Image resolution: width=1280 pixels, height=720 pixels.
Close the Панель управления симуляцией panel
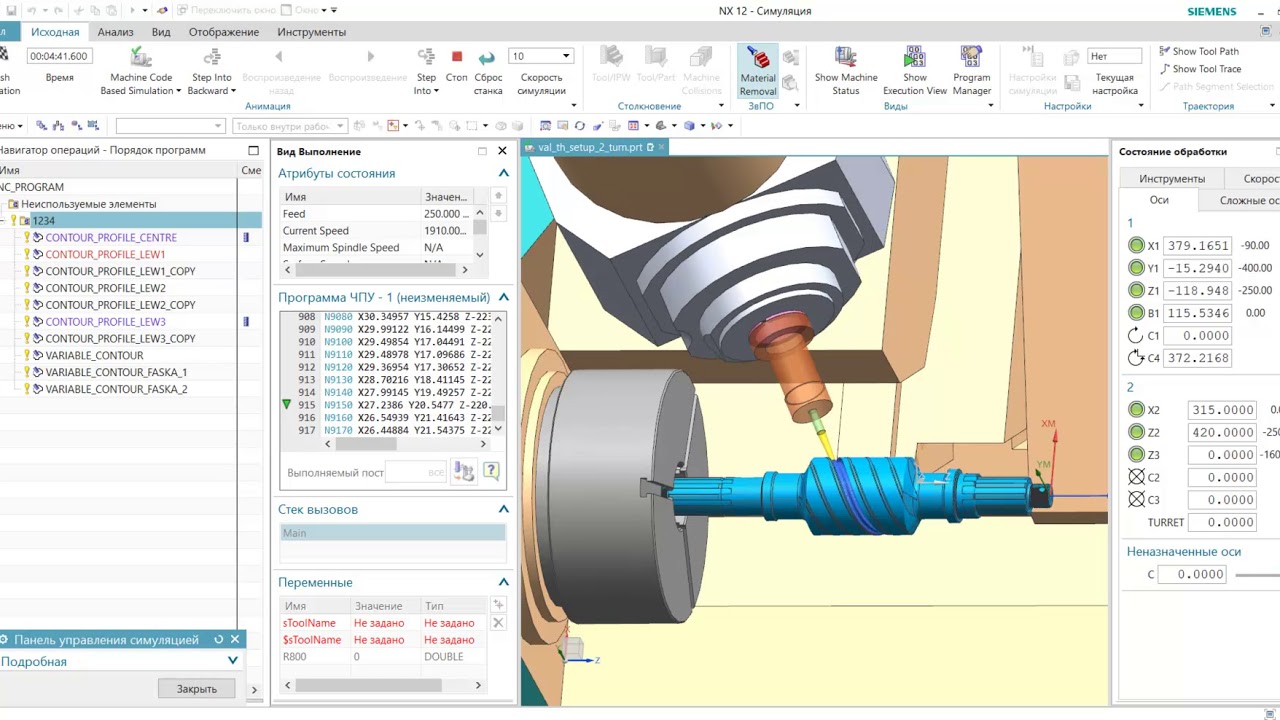235,639
